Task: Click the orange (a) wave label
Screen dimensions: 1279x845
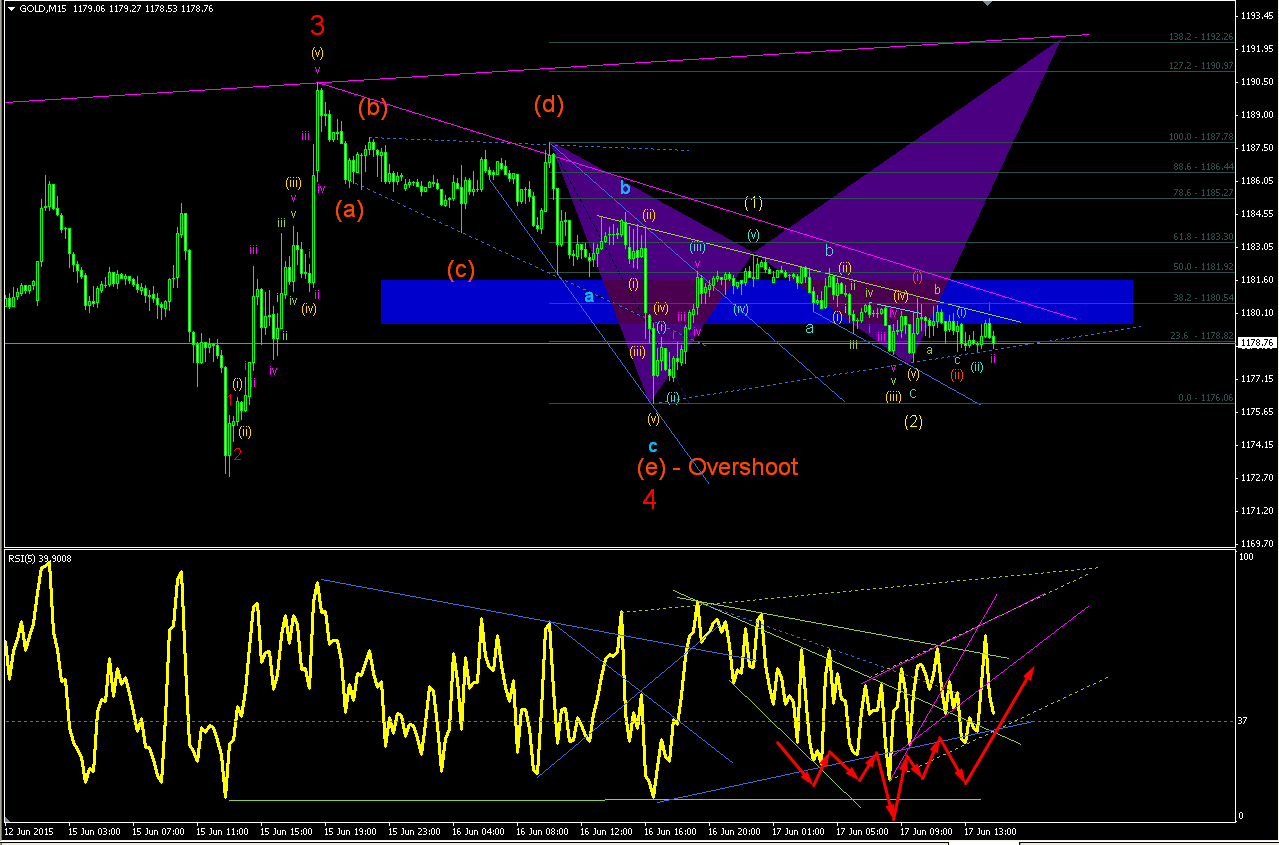Action: (349, 210)
